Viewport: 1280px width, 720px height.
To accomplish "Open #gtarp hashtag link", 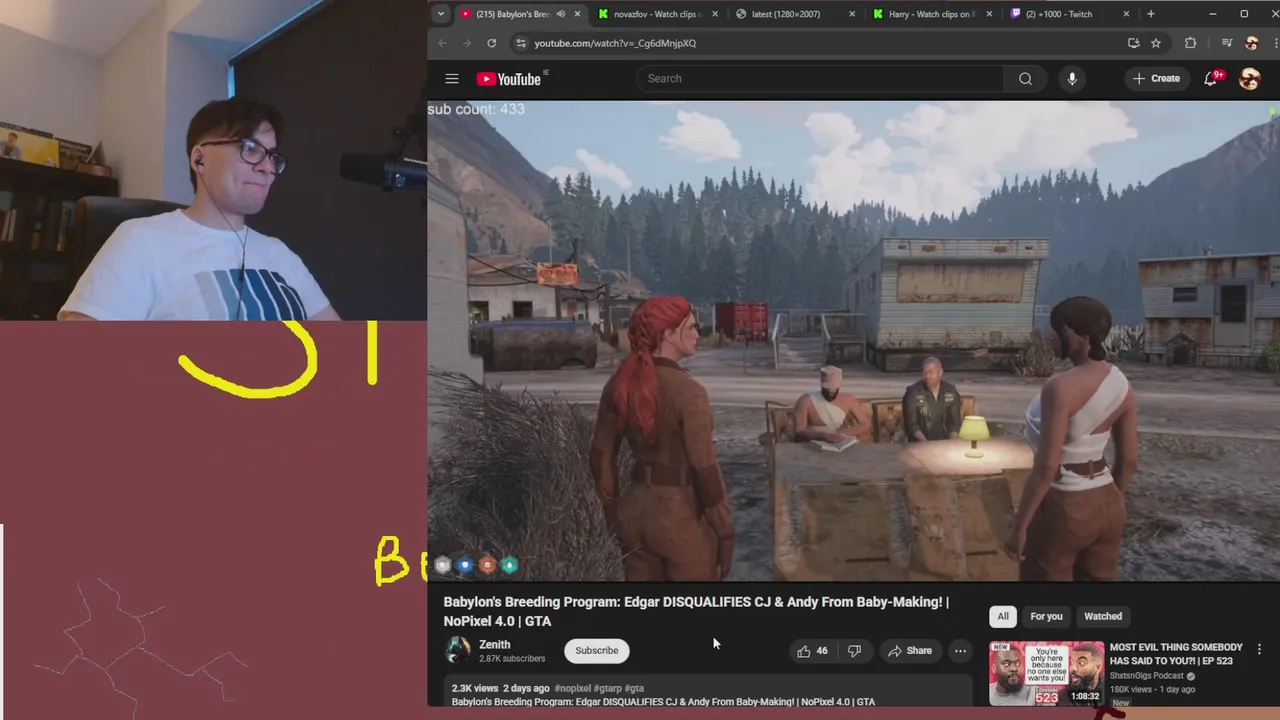I will [x=607, y=688].
